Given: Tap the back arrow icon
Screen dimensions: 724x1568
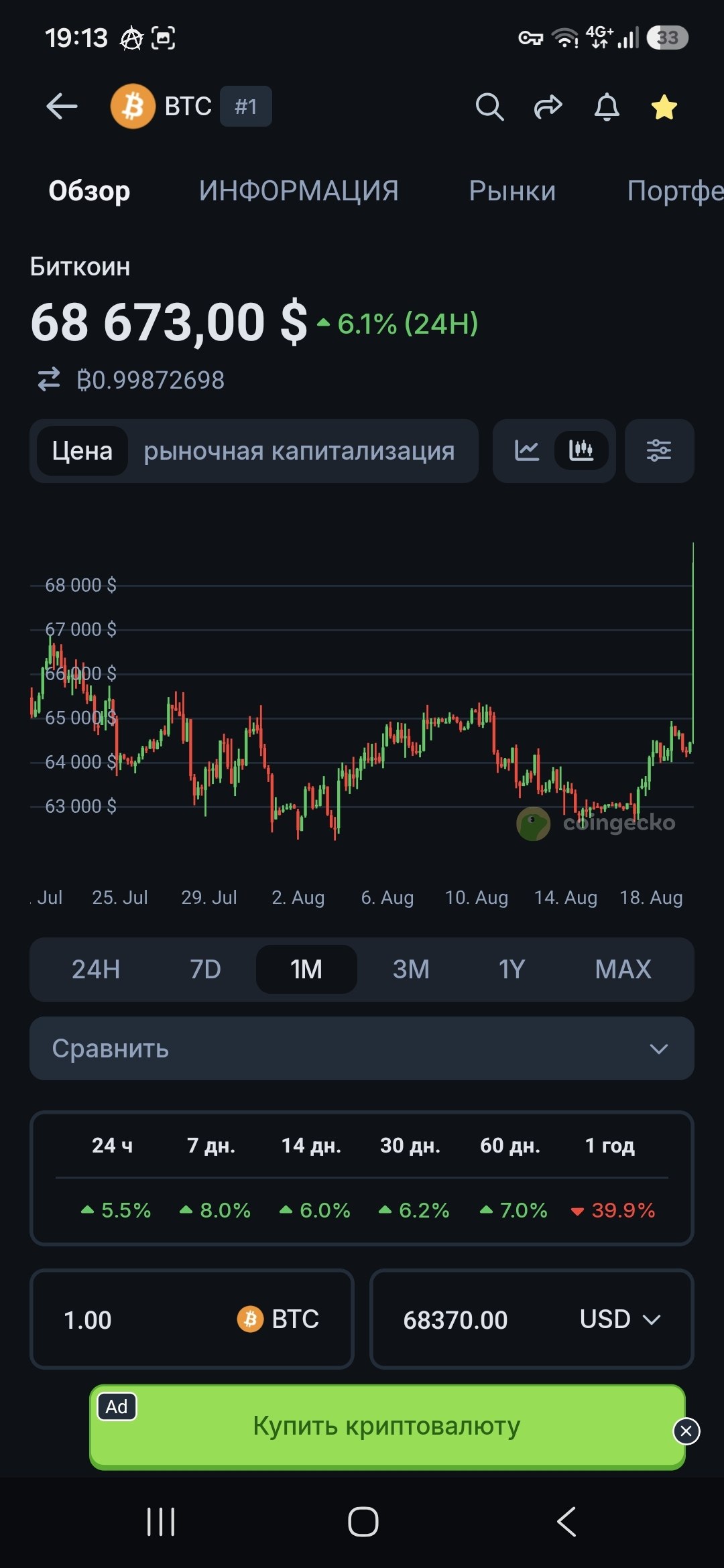Looking at the screenshot, I should click(62, 107).
